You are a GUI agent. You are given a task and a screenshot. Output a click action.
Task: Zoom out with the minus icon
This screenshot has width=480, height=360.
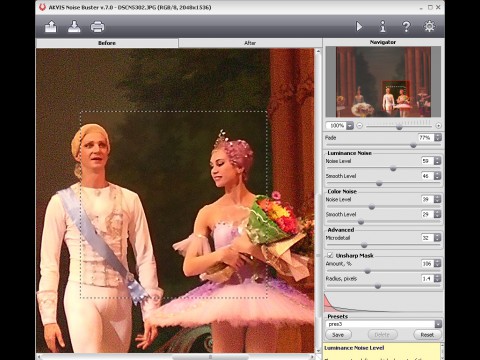(x=359, y=126)
